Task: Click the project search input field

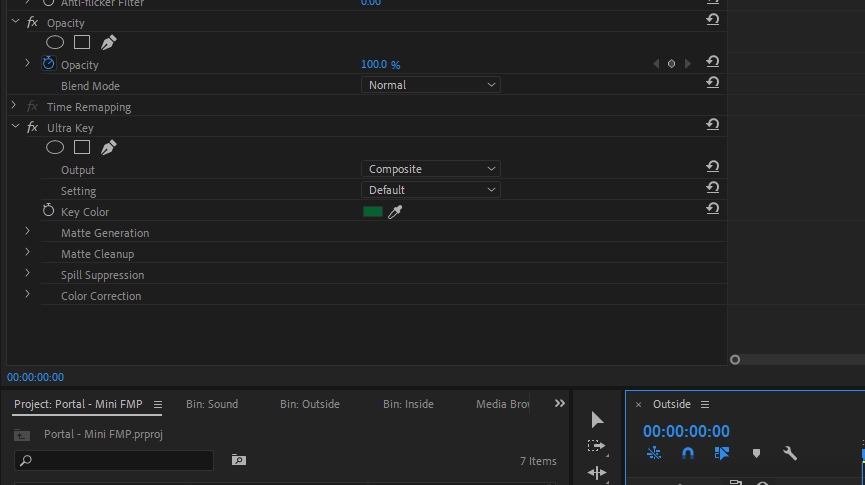Action: tap(114, 460)
